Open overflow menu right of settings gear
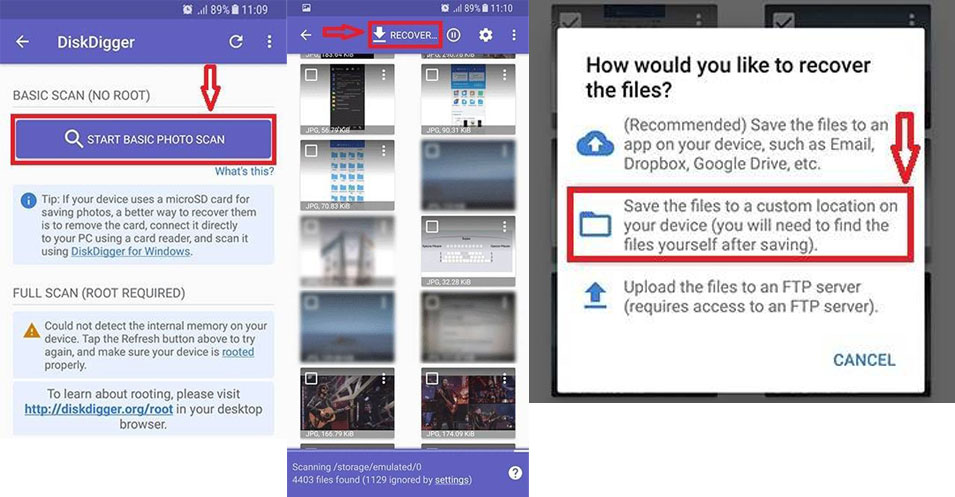The height and width of the screenshot is (497, 955). 514,35
